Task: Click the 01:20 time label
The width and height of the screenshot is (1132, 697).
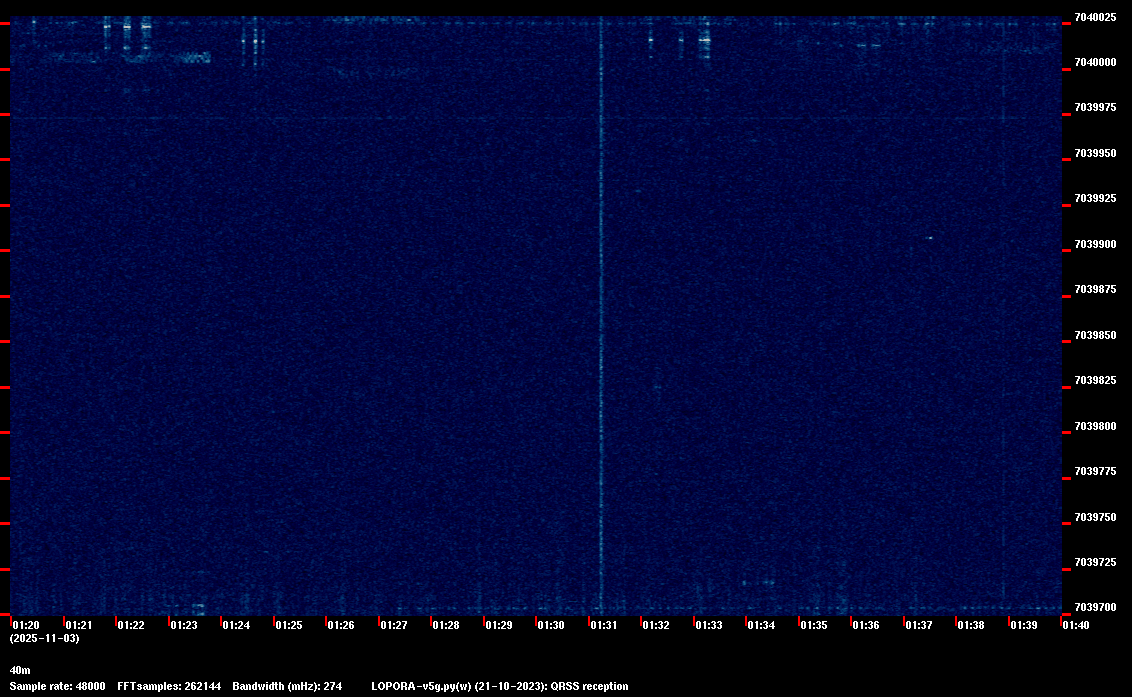Action: pyautogui.click(x=26, y=625)
